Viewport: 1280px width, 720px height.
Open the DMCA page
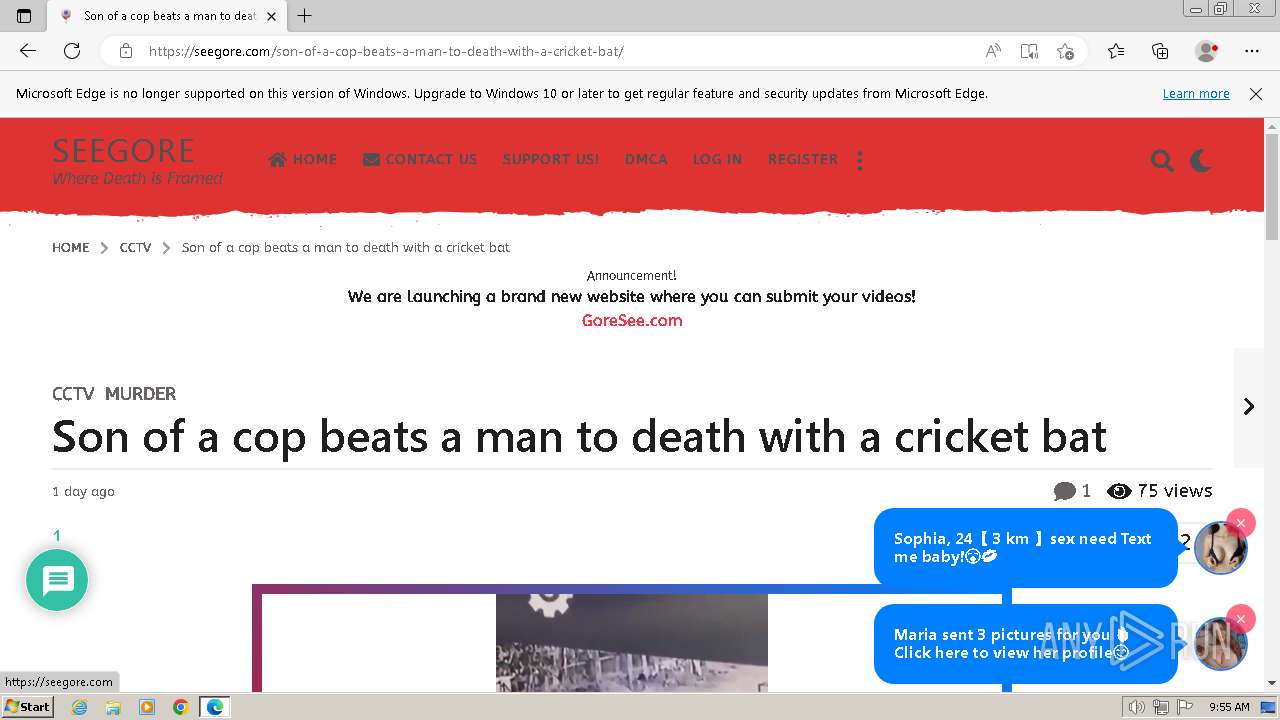646,159
